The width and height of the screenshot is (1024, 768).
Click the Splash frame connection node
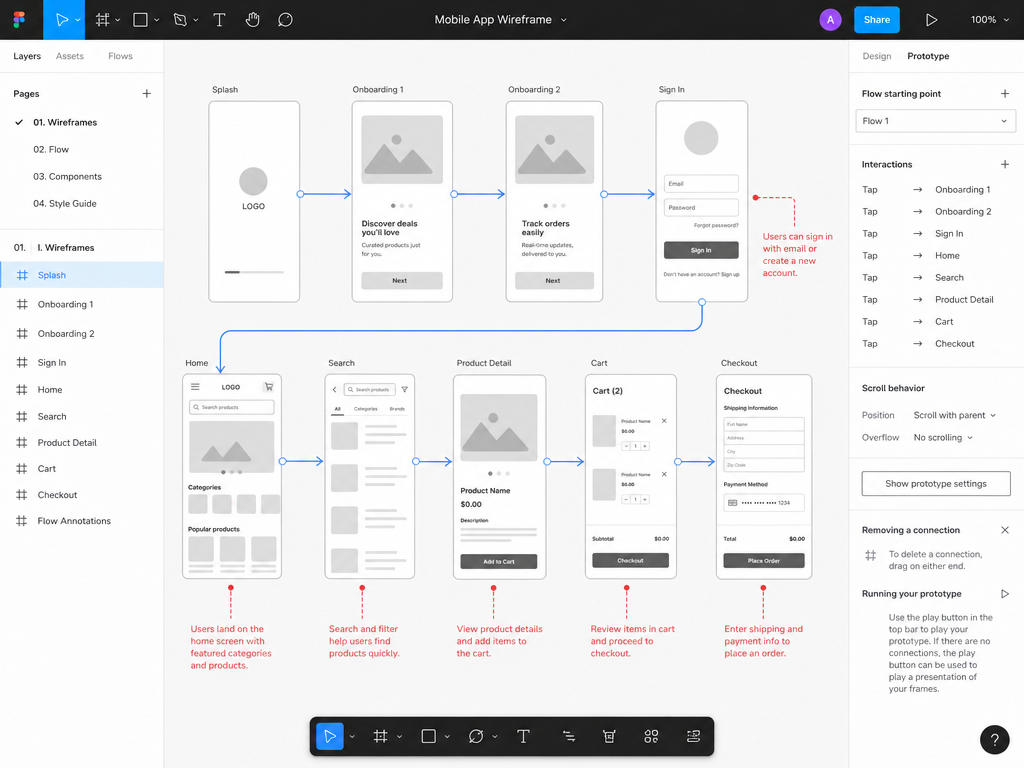(x=300, y=194)
